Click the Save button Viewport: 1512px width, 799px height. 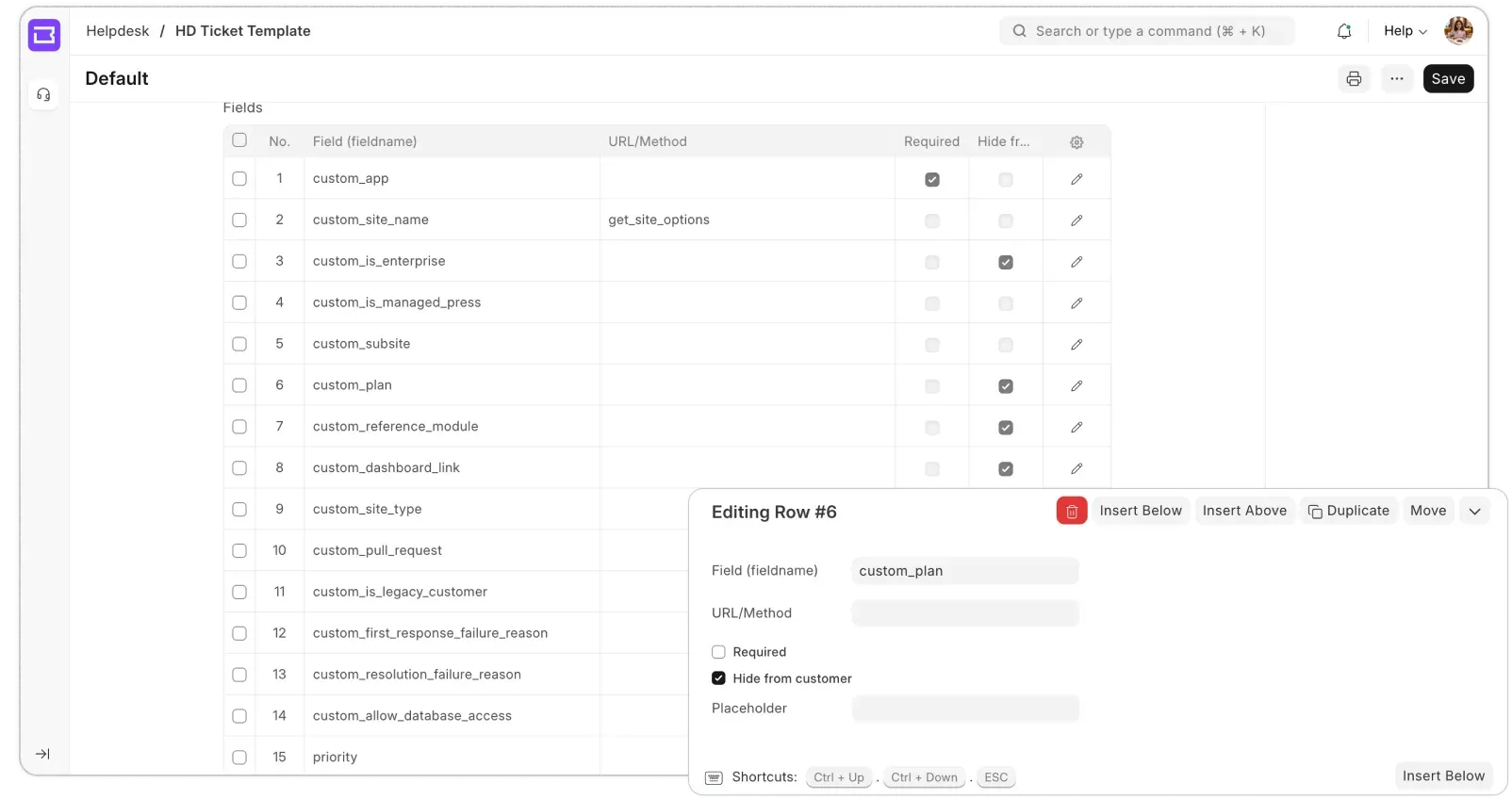tap(1448, 79)
